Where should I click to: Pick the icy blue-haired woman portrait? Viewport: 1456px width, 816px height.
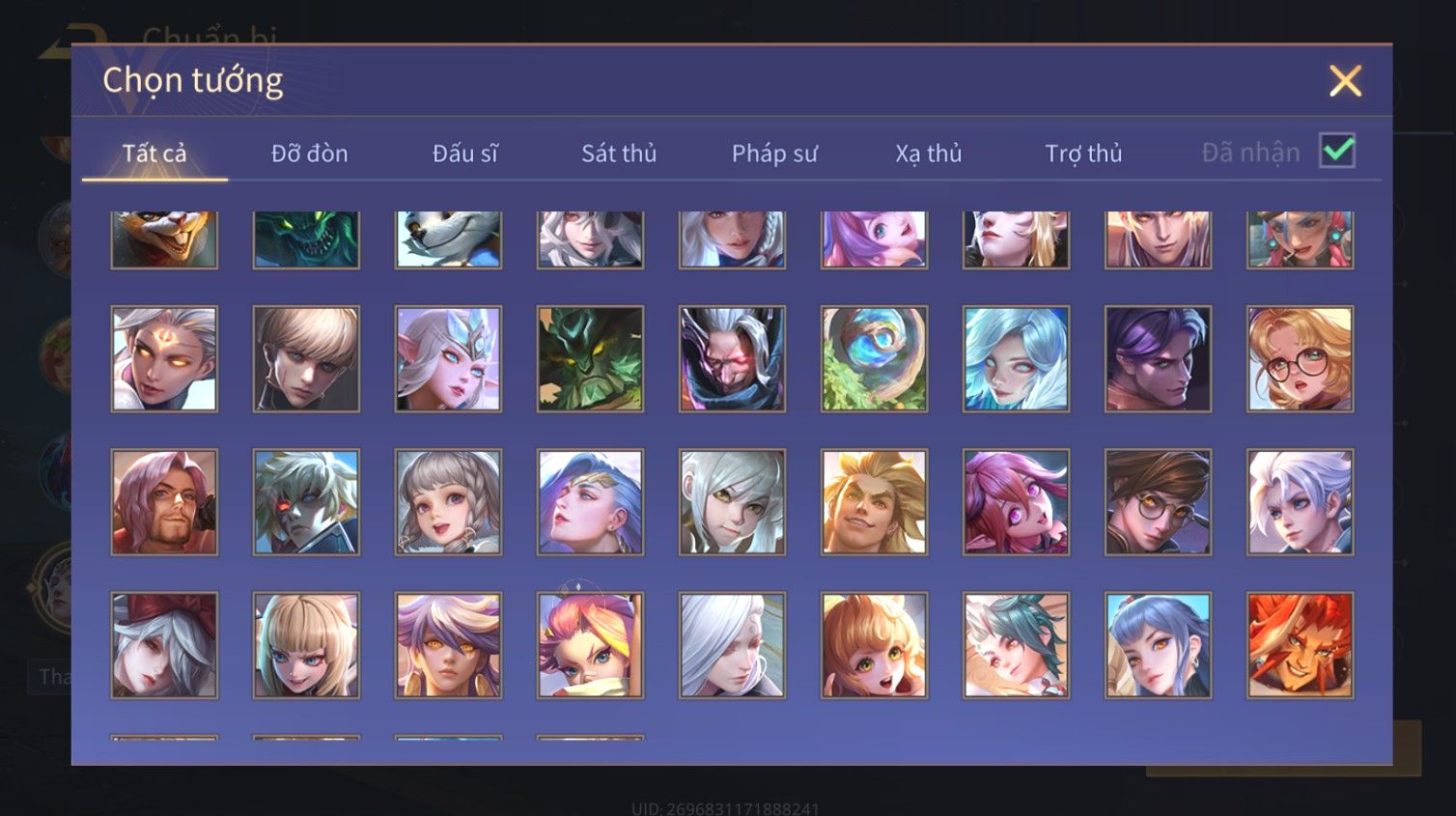[1016, 359]
